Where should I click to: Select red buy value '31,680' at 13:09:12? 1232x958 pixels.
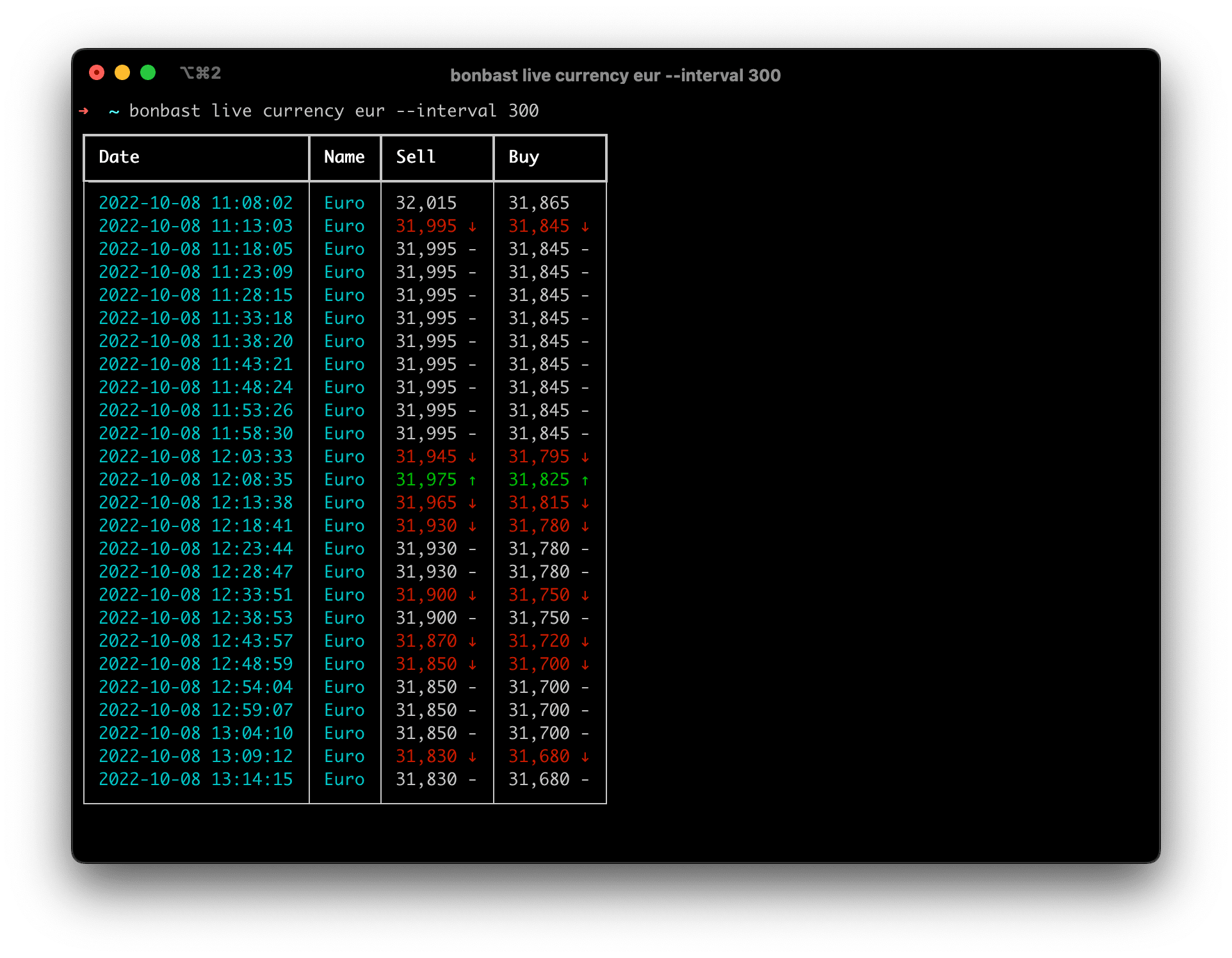(x=539, y=756)
